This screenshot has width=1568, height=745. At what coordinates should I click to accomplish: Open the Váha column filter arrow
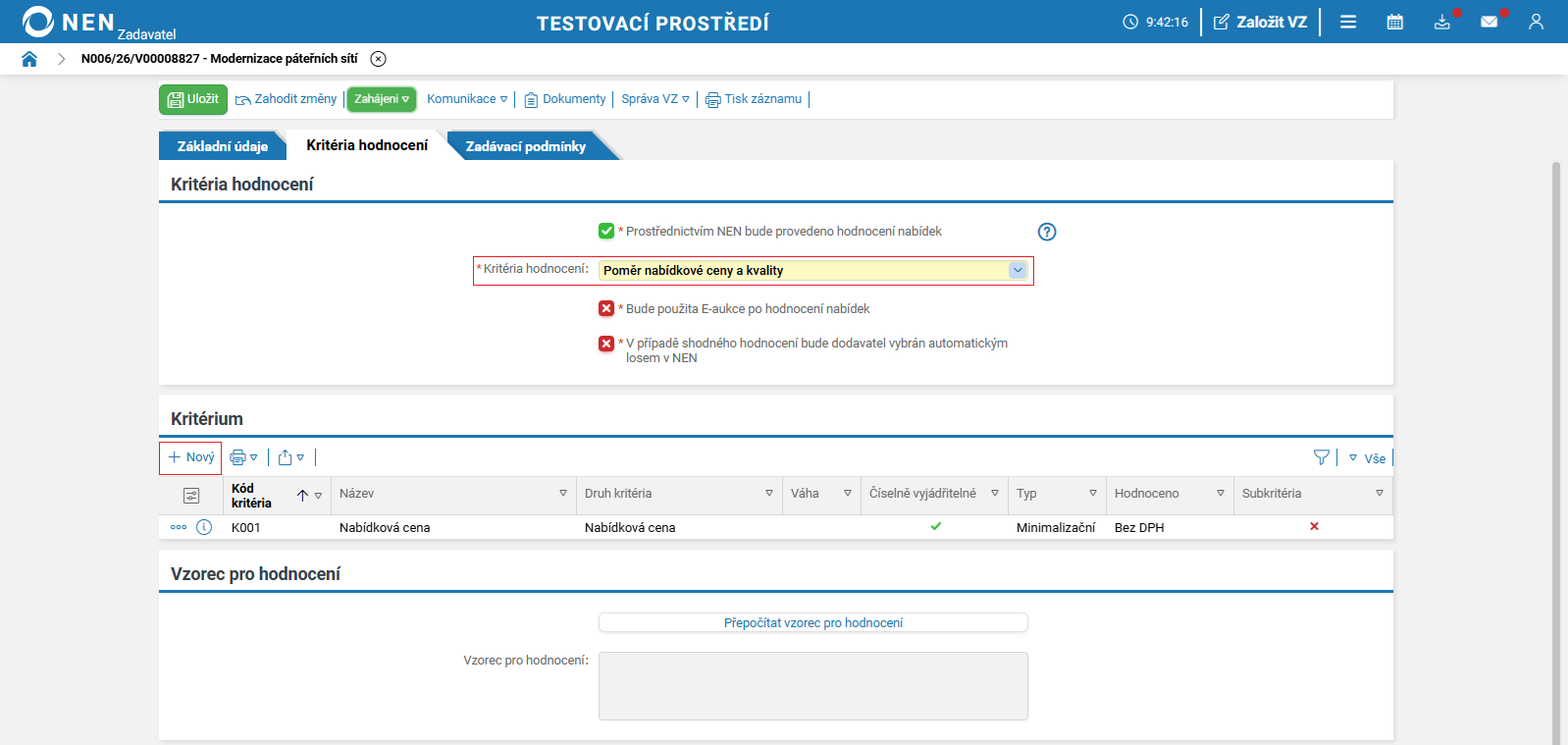pyautogui.click(x=848, y=494)
